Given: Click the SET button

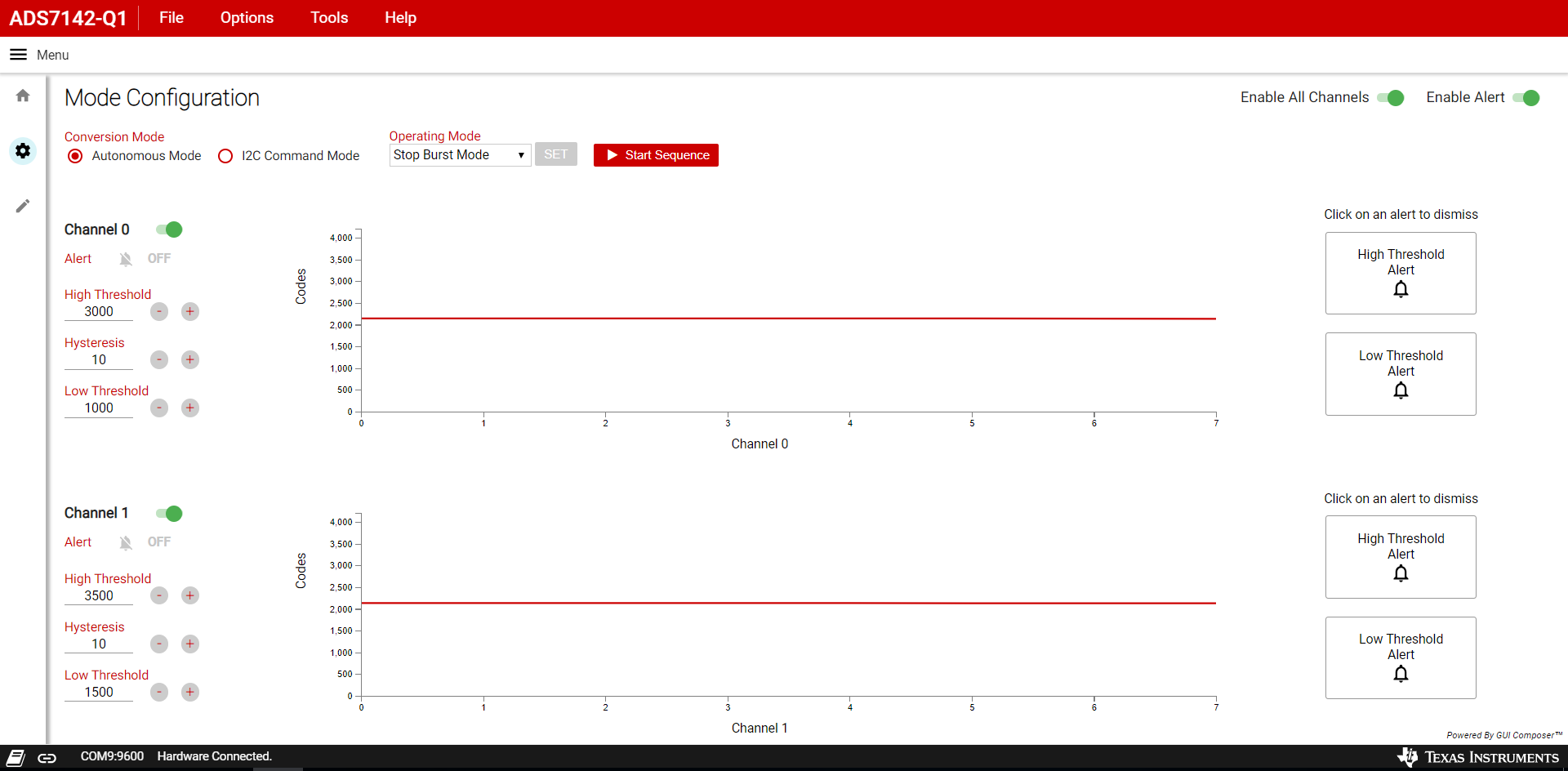Looking at the screenshot, I should point(555,154).
